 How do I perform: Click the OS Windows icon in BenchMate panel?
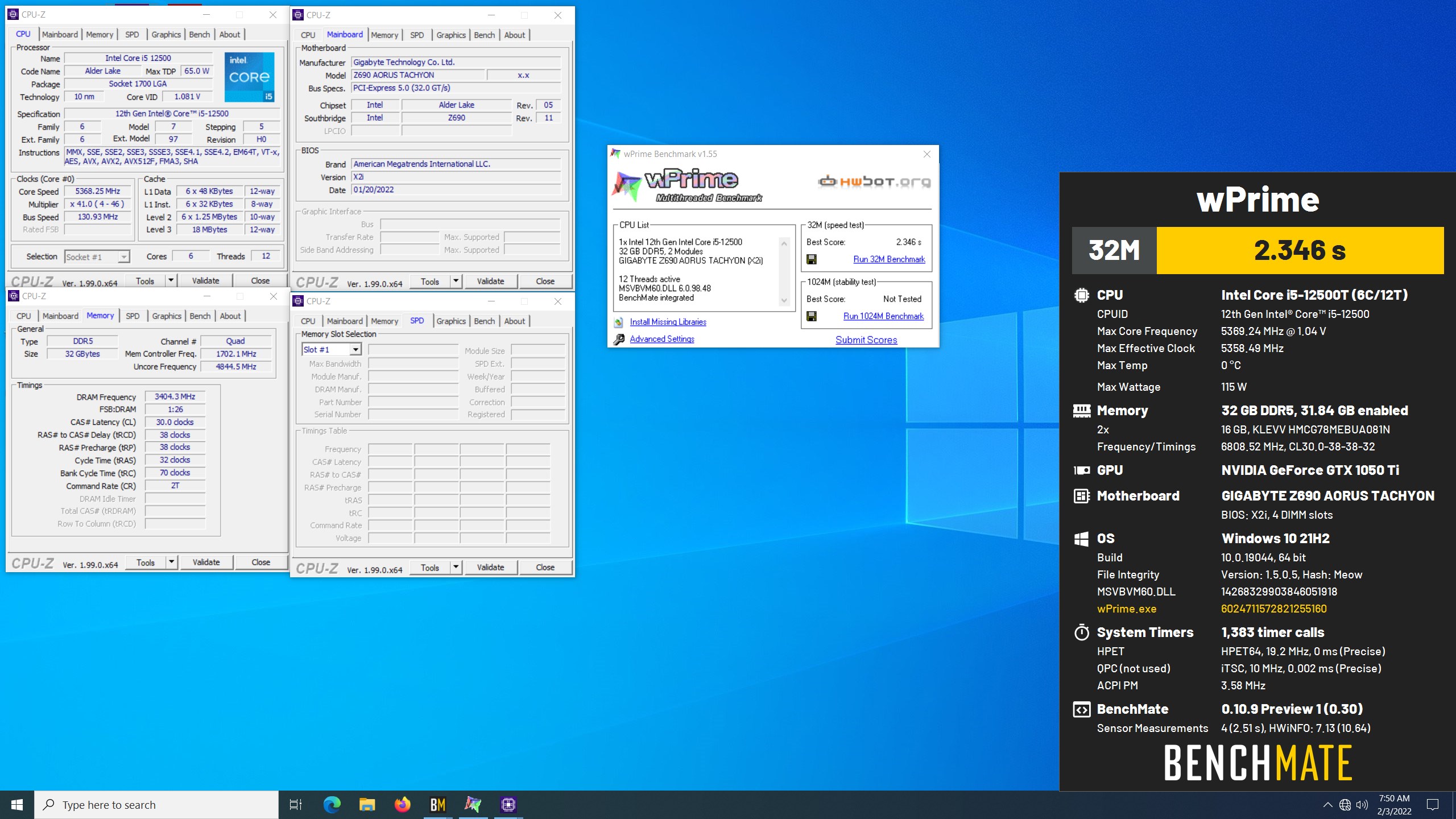coord(1081,539)
